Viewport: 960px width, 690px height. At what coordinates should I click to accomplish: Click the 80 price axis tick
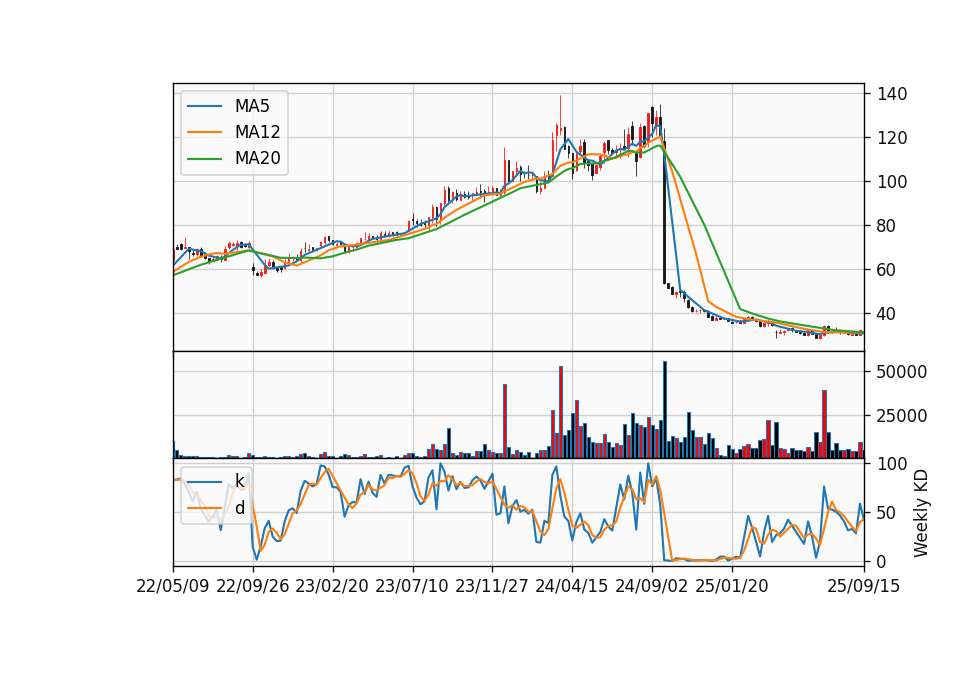887,226
